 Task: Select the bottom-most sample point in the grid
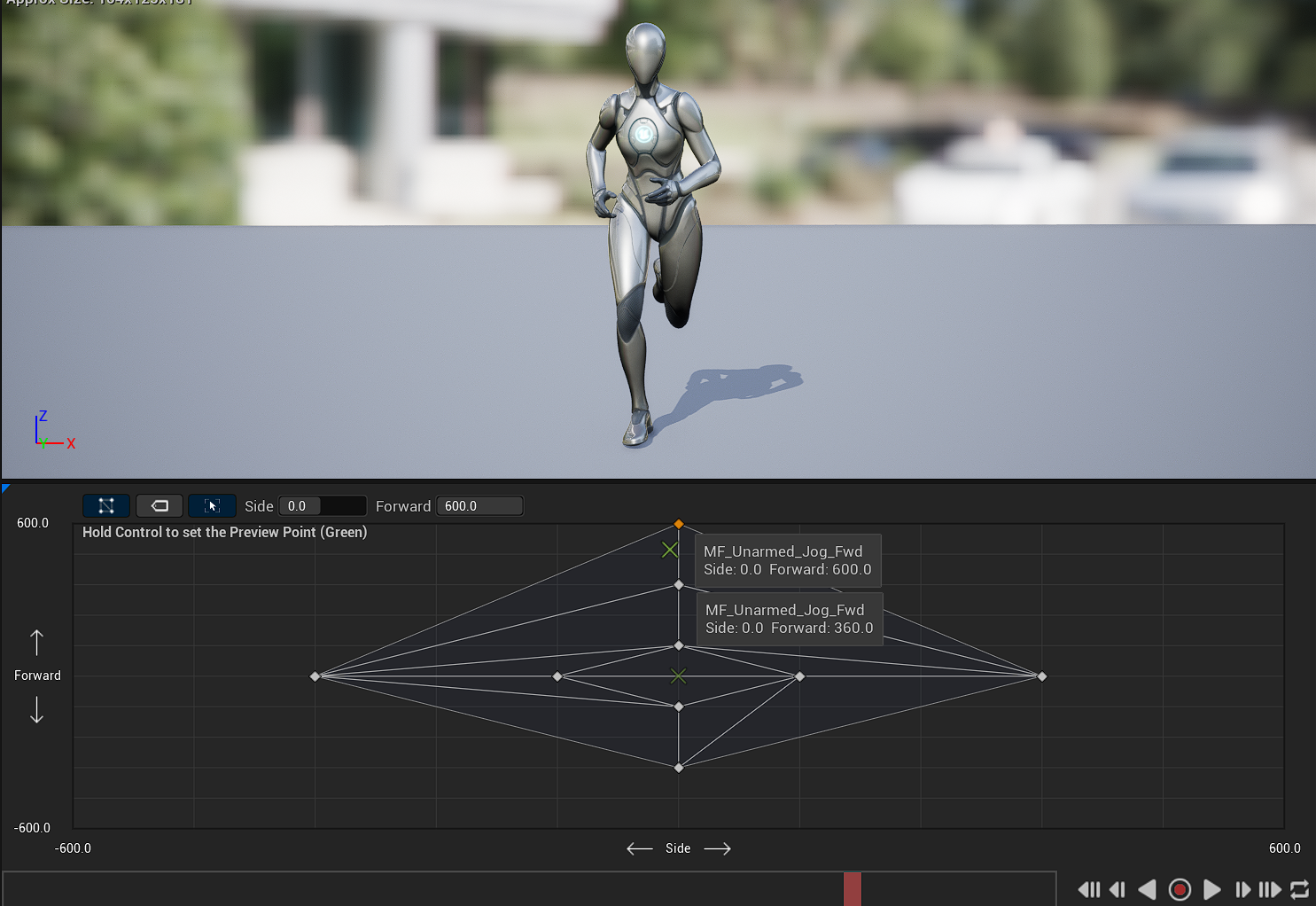679,768
